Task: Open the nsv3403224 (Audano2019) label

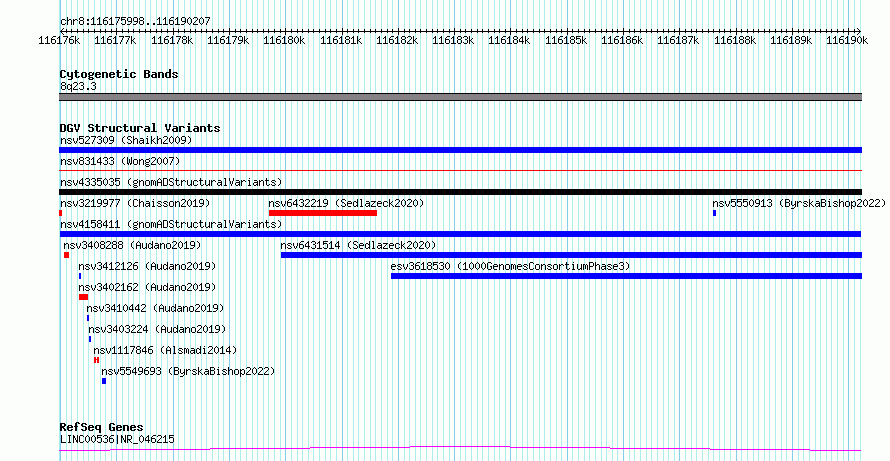Action: [x=157, y=329]
